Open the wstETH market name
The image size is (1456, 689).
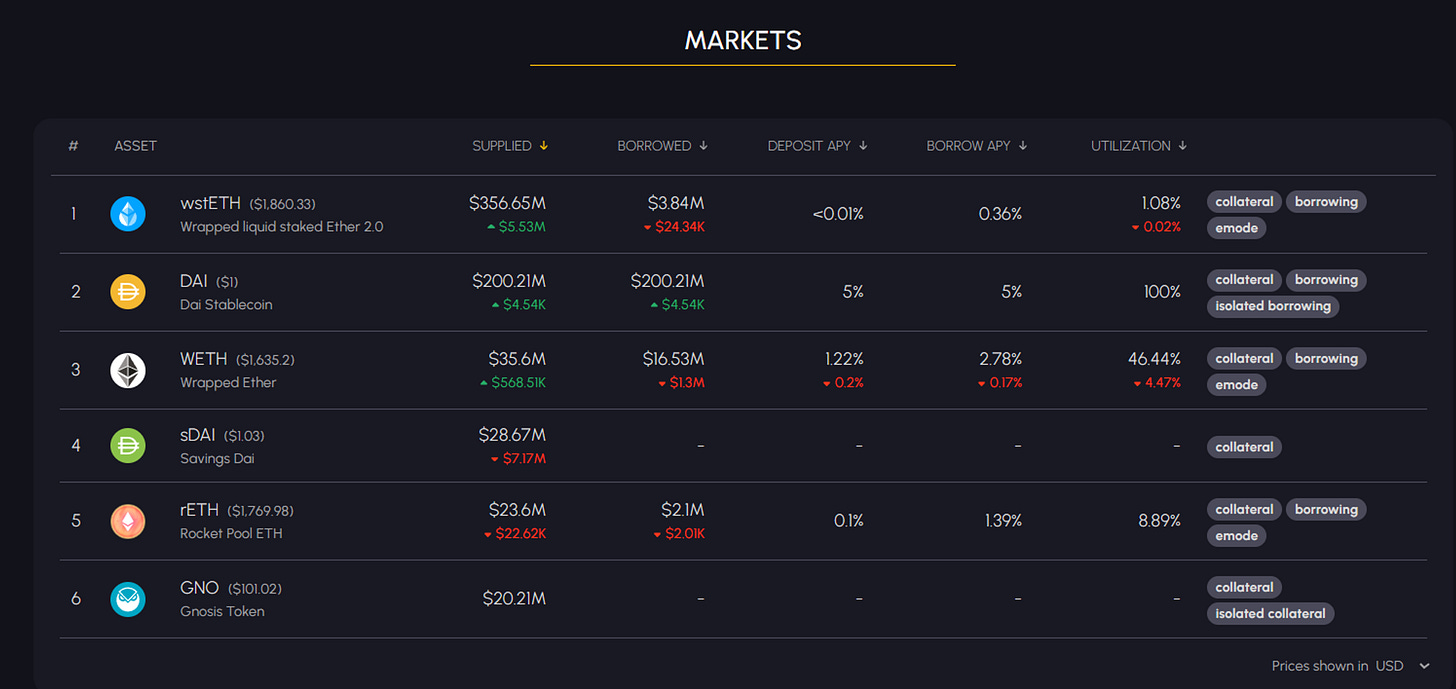tap(210, 203)
